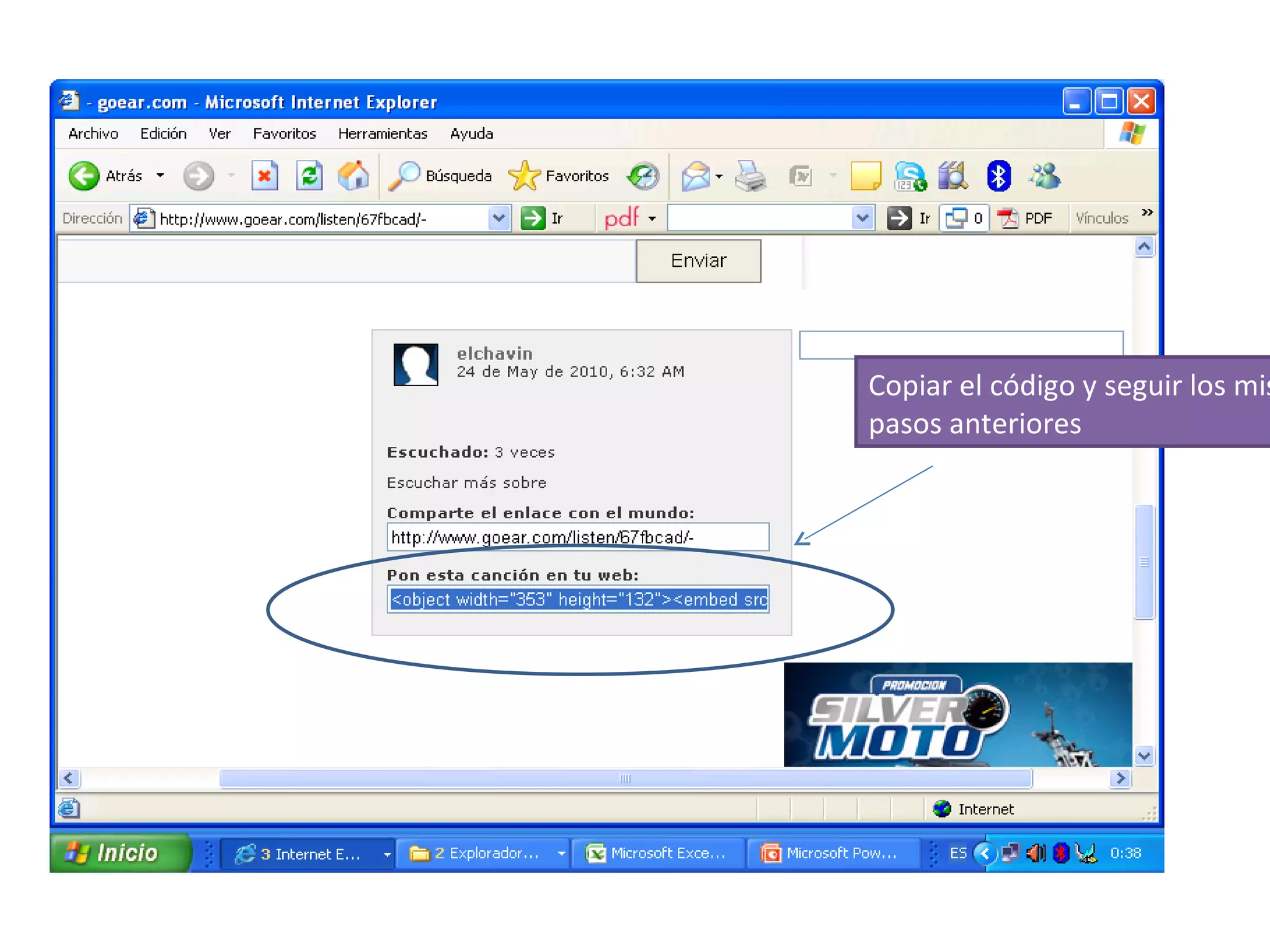Open the Inicio start button

pos(121,853)
